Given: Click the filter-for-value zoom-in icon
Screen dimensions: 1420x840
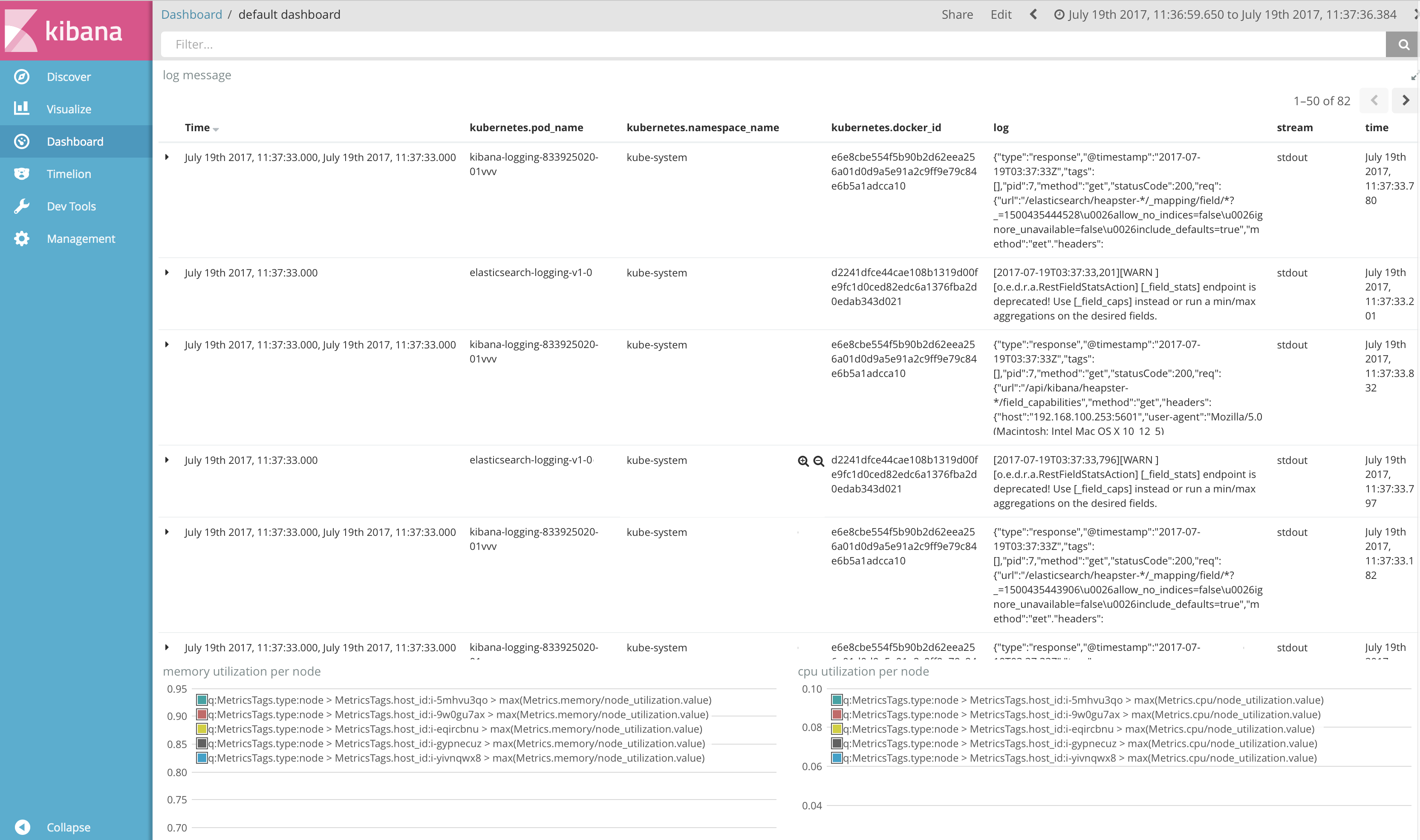Looking at the screenshot, I should click(x=803, y=461).
